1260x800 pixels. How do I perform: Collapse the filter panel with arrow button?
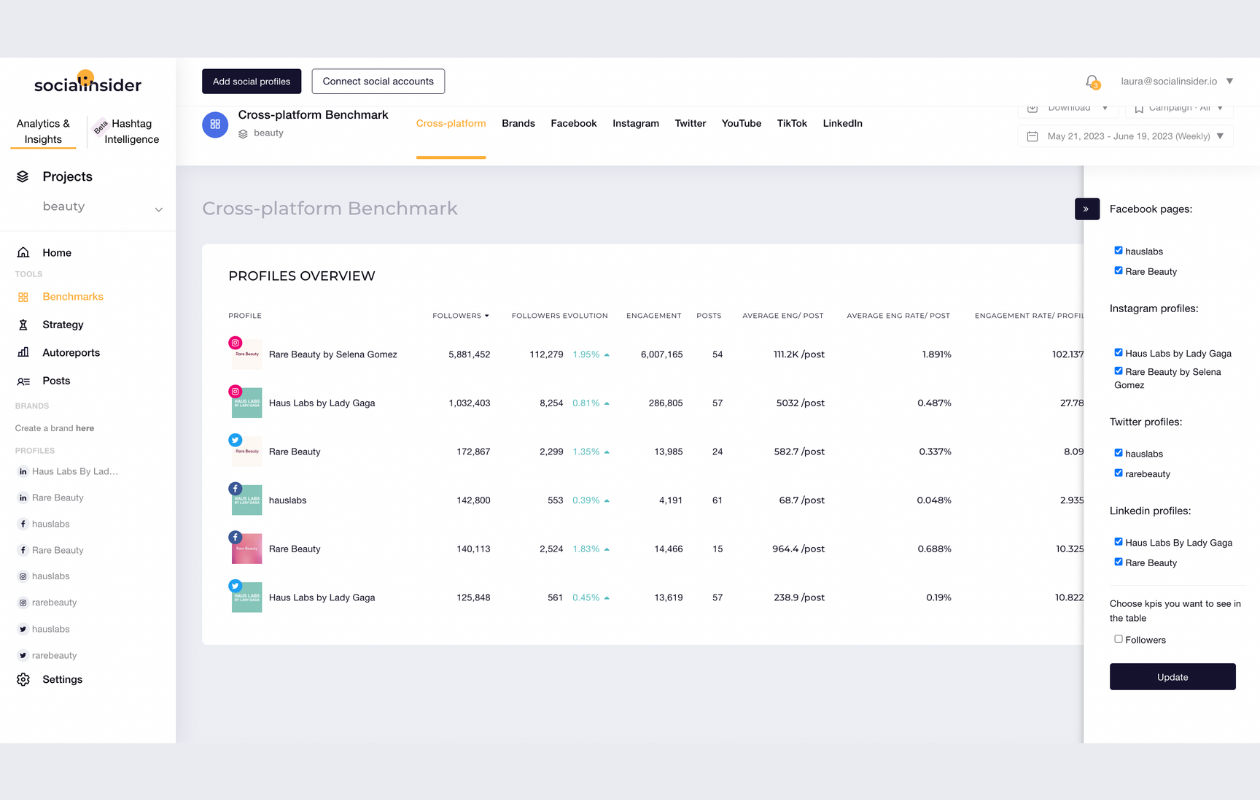pos(1086,209)
